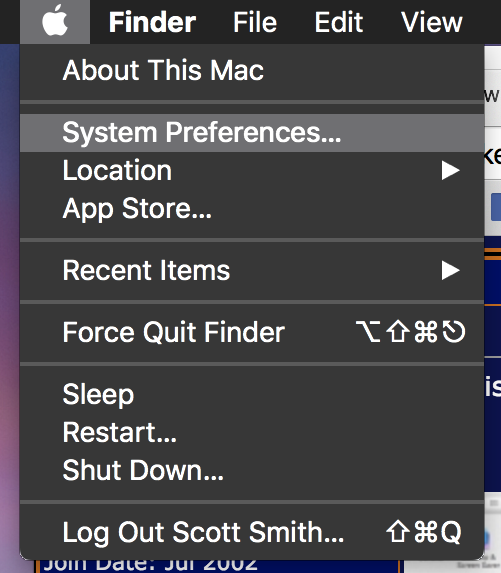The height and width of the screenshot is (573, 501).
Task: Launch App Store from the Apple menu
Action: pyautogui.click(x=252, y=209)
